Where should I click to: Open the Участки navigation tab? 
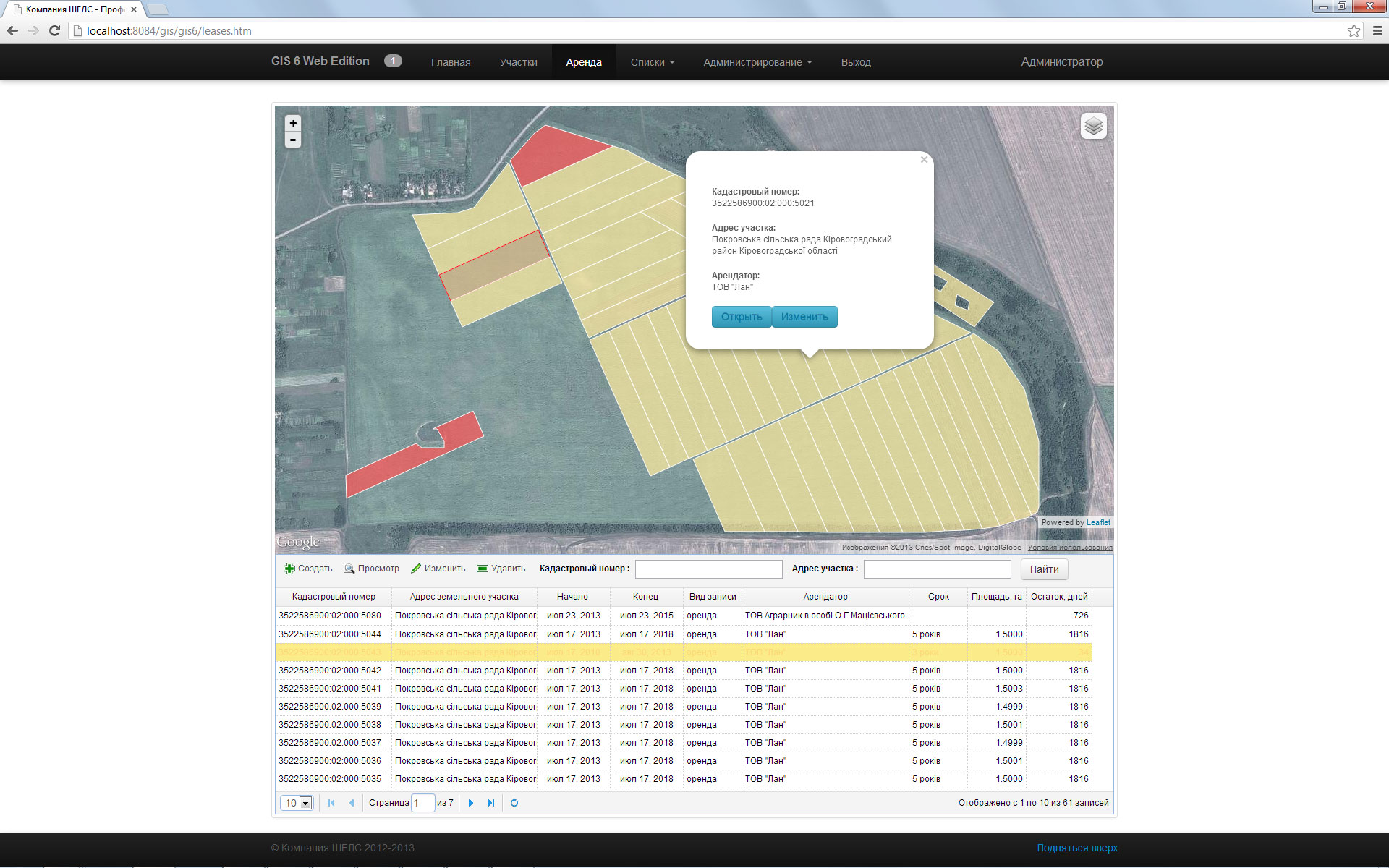pos(518,62)
